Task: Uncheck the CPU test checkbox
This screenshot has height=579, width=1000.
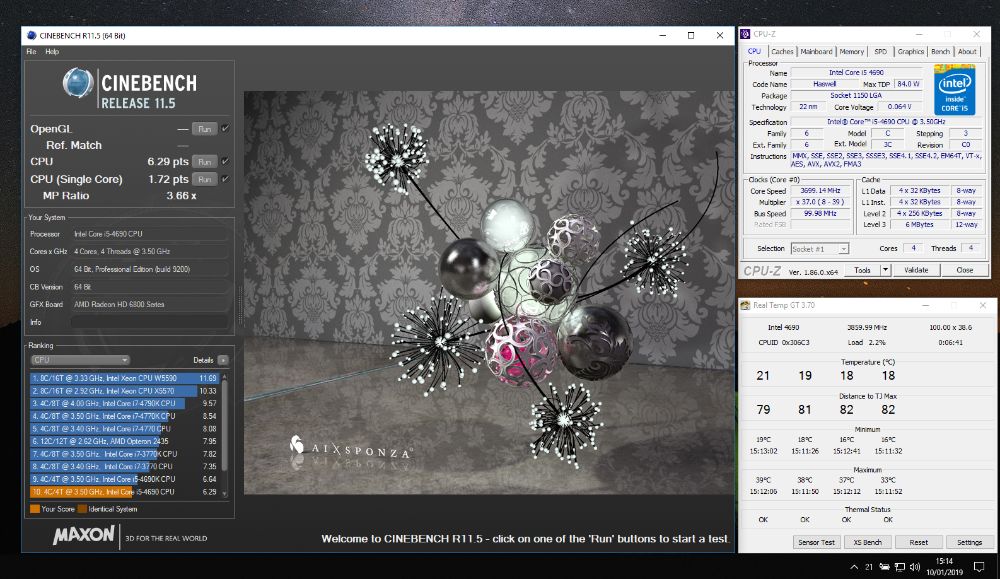Action: pyautogui.click(x=225, y=161)
